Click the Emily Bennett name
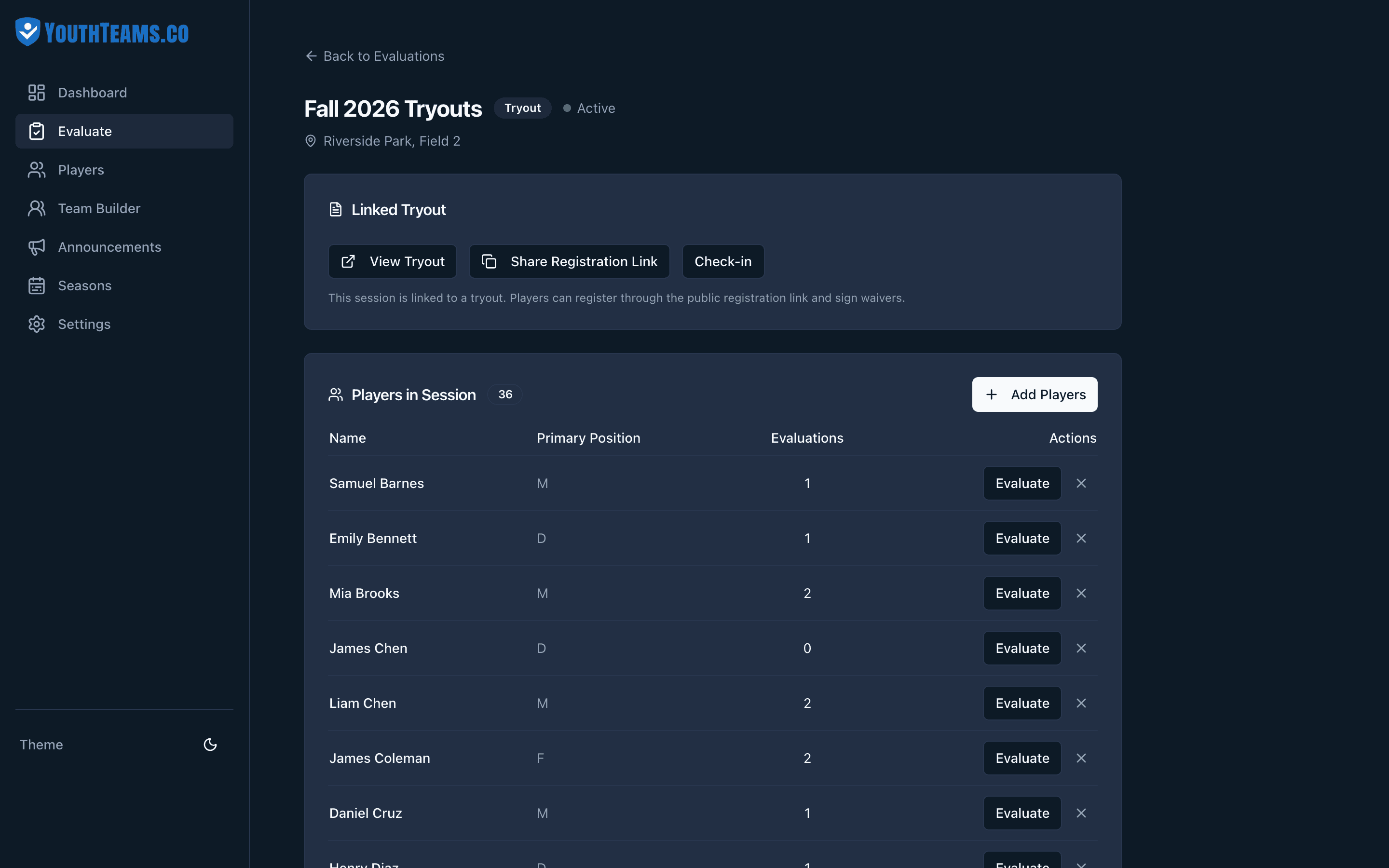Viewport: 1389px width, 868px height. coord(373,538)
